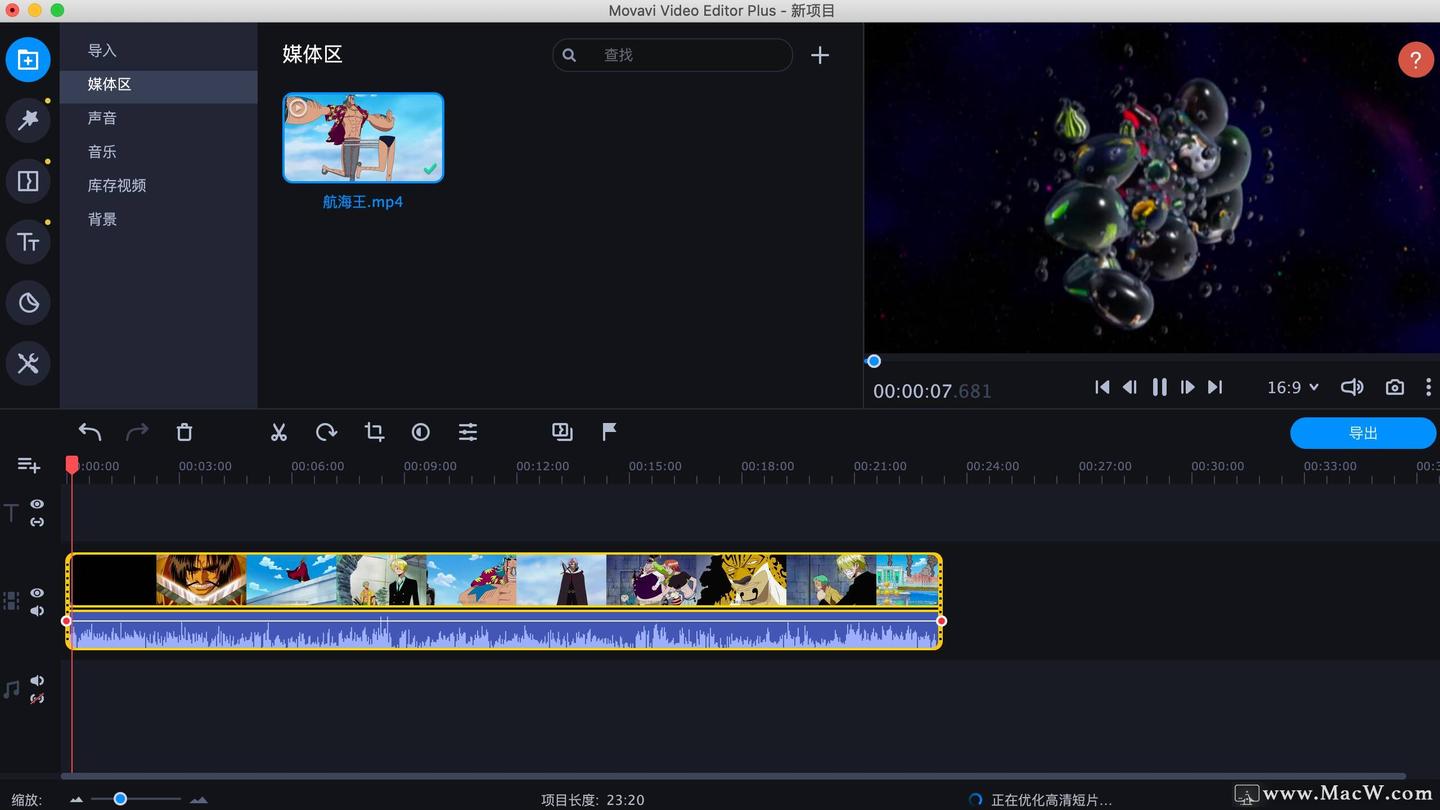Click the plus icon to add media

[820, 55]
